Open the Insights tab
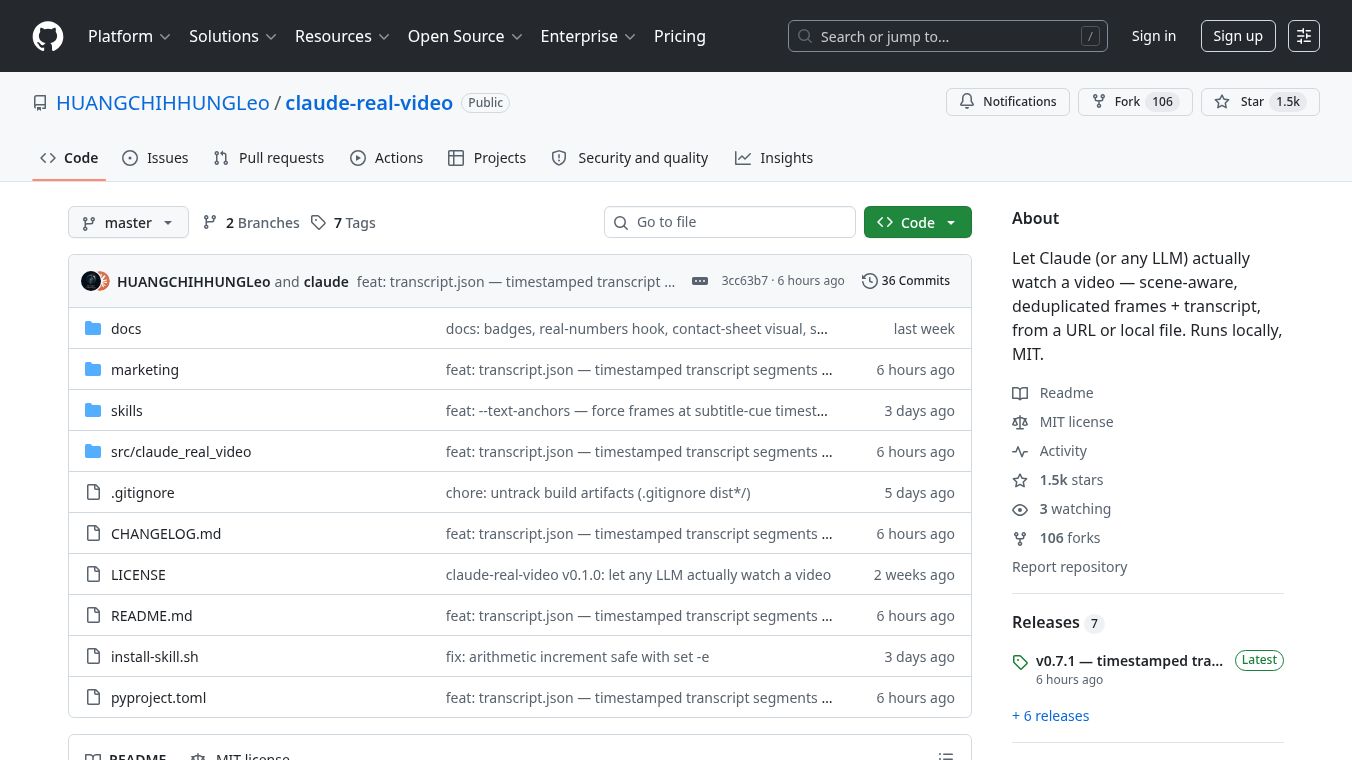Image resolution: width=1352 pixels, height=760 pixels. (774, 158)
